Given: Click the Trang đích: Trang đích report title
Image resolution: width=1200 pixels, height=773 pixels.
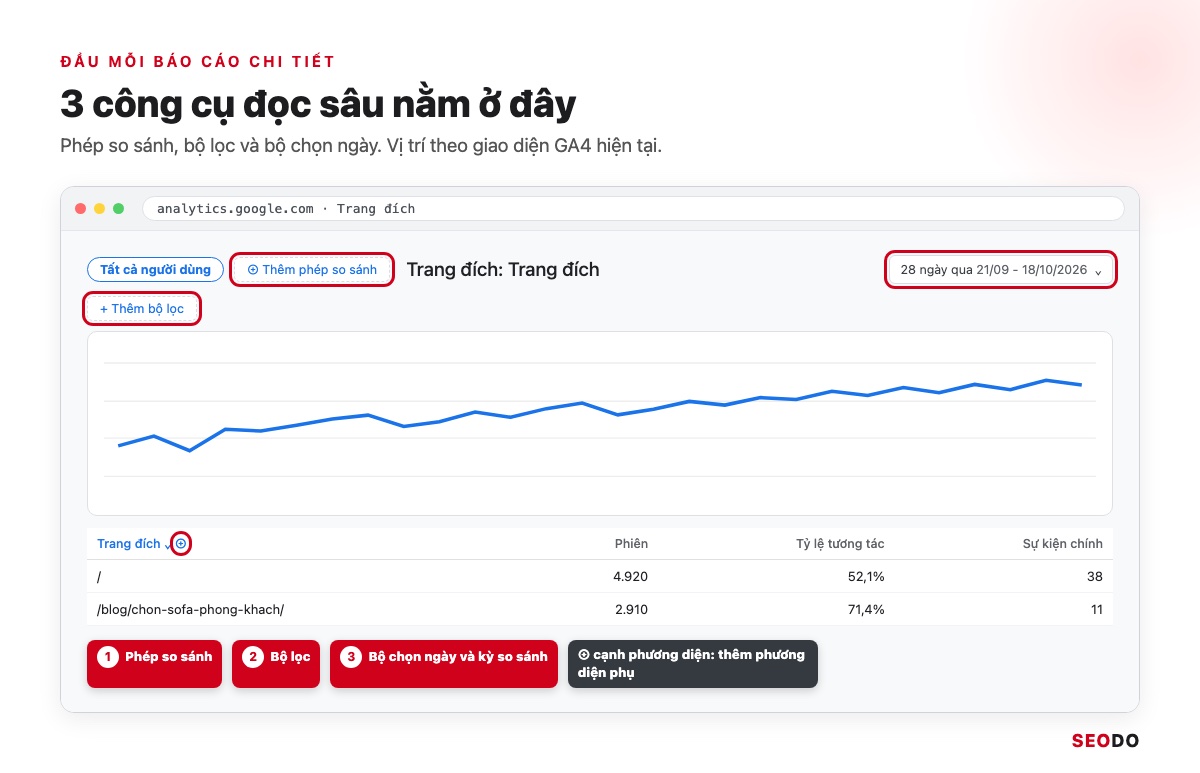Looking at the screenshot, I should pos(503,270).
